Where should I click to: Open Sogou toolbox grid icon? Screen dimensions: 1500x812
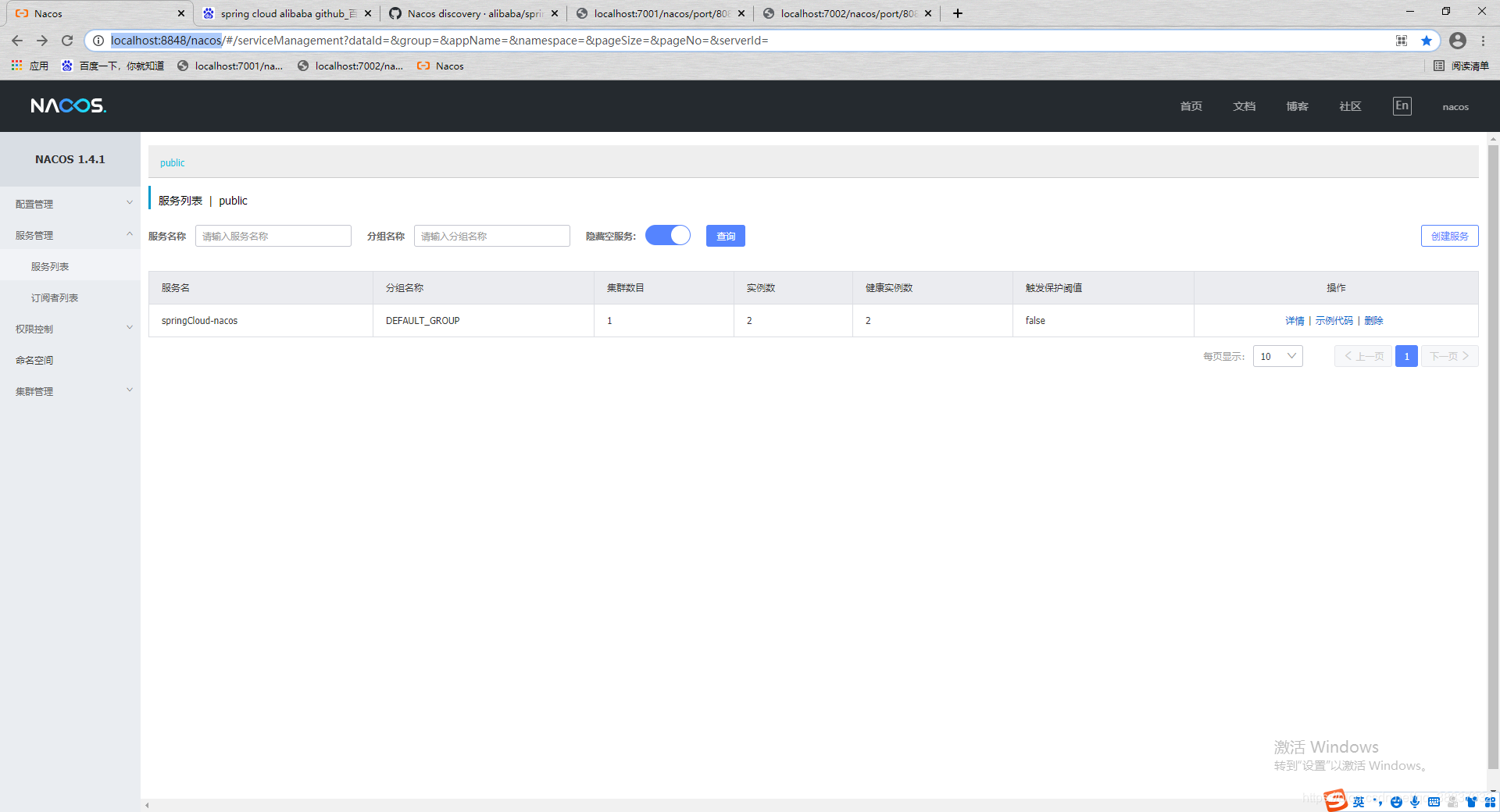point(1490,802)
